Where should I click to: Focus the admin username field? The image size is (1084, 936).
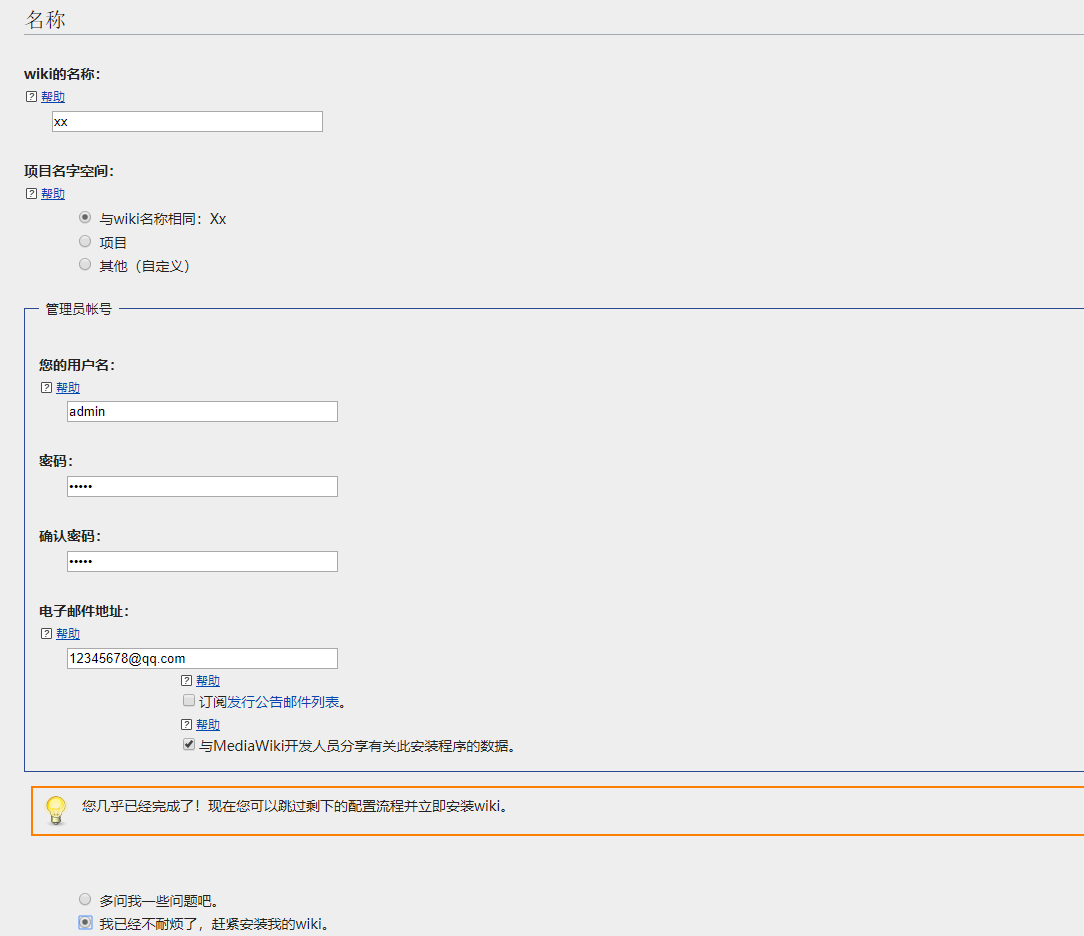[x=202, y=412]
